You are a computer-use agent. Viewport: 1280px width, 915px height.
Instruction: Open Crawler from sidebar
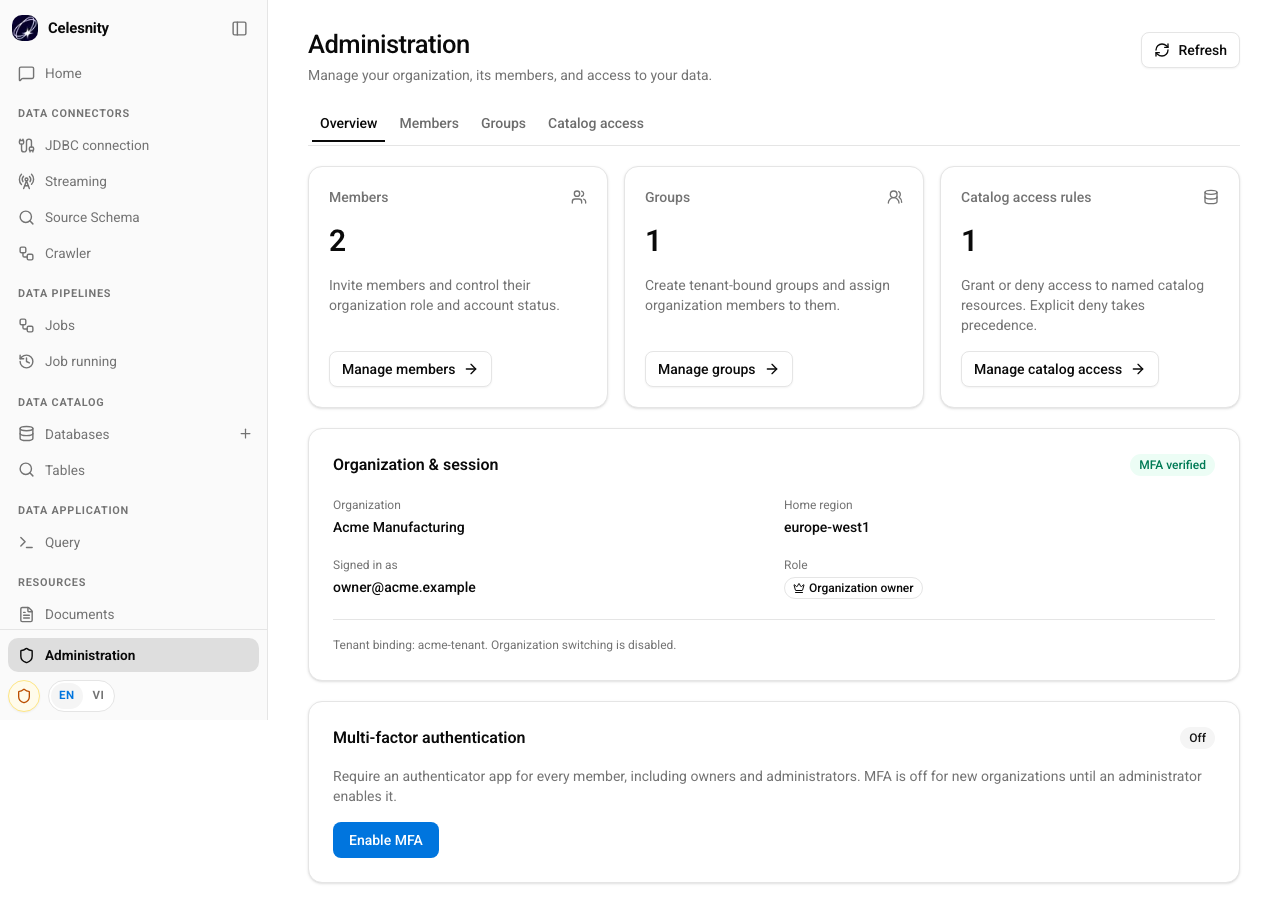(133, 253)
